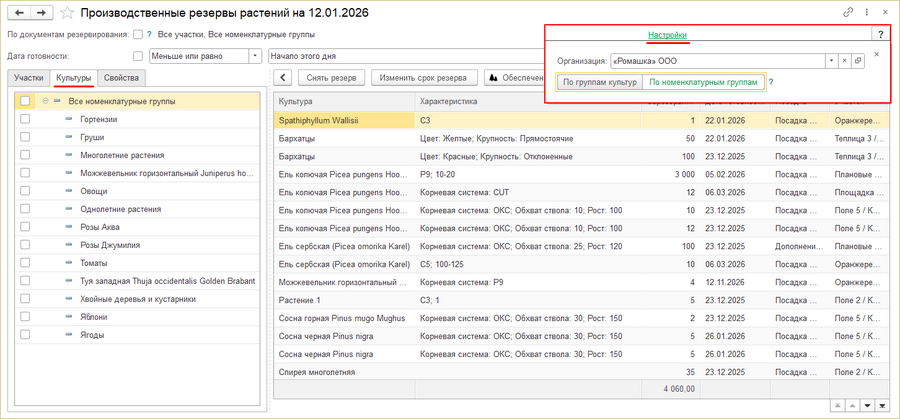Viewport: 900px width, 419px height.
Task: Tick the Яблони checkbox
Action: (x=25, y=317)
